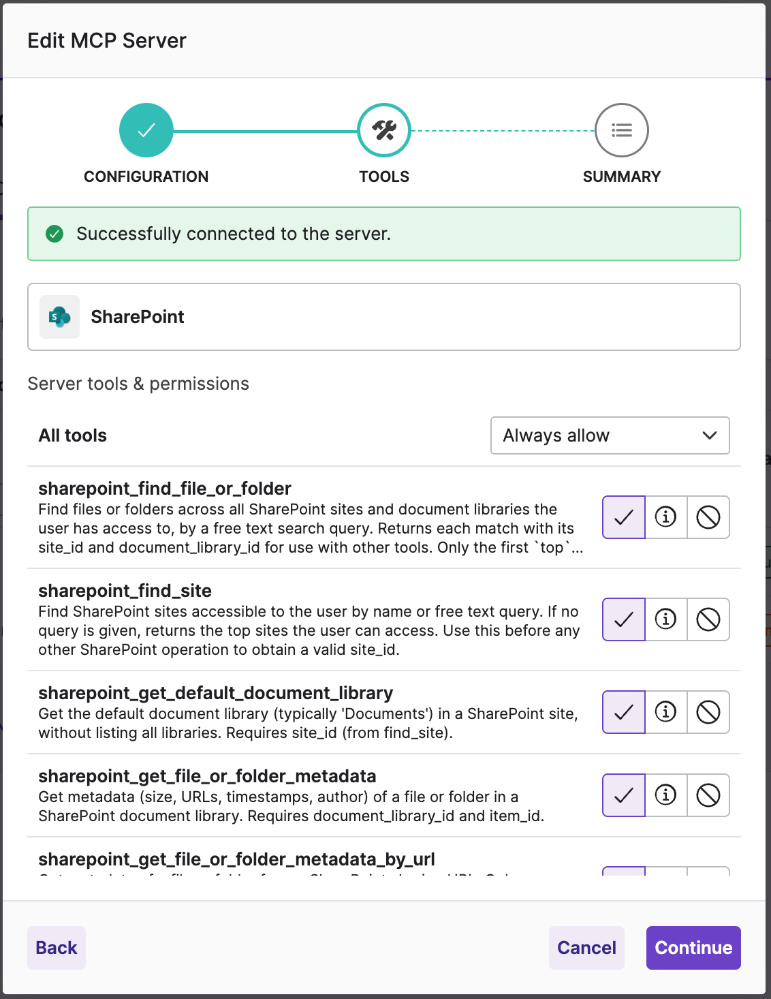View info for sharepoint_get_default_document_library
Image resolution: width=771 pixels, height=999 pixels.
tap(666, 712)
